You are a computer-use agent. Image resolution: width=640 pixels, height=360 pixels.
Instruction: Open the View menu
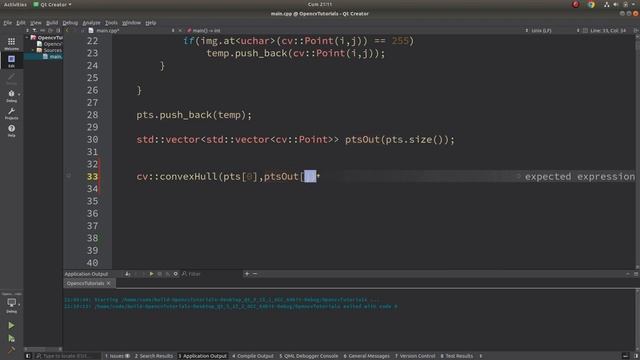(36, 23)
